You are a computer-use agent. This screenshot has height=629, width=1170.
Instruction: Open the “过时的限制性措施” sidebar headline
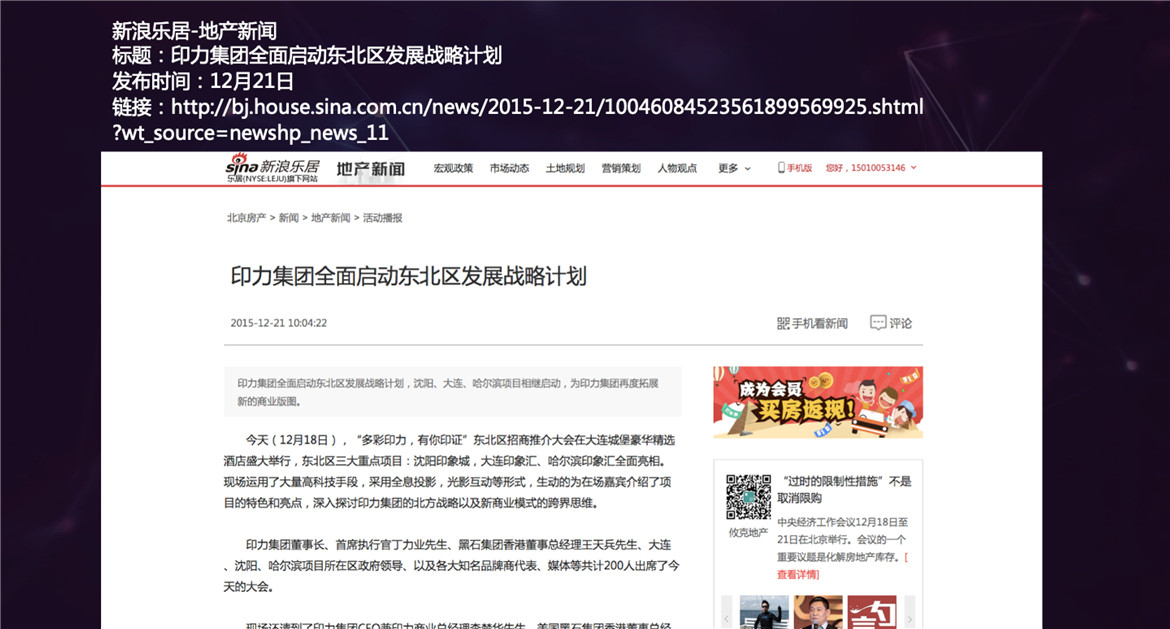[844, 489]
